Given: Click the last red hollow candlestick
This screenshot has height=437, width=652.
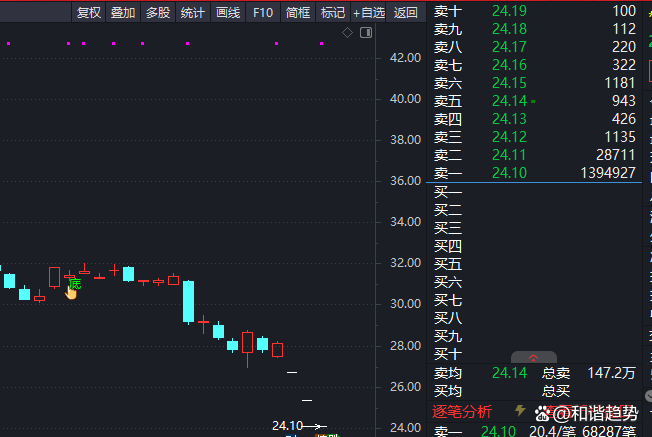Looking at the screenshot, I should point(277,350).
